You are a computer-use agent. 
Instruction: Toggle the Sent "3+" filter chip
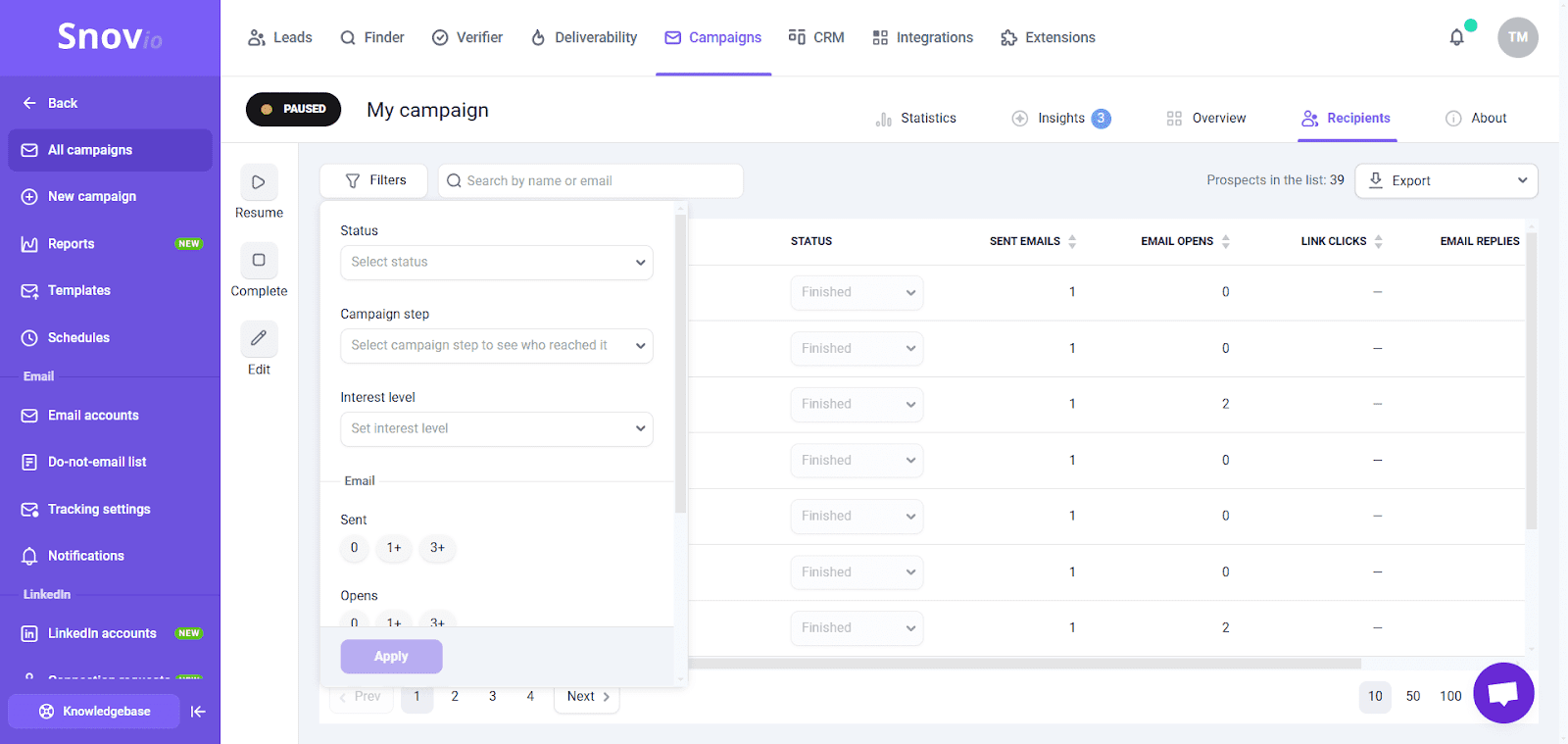pos(437,548)
